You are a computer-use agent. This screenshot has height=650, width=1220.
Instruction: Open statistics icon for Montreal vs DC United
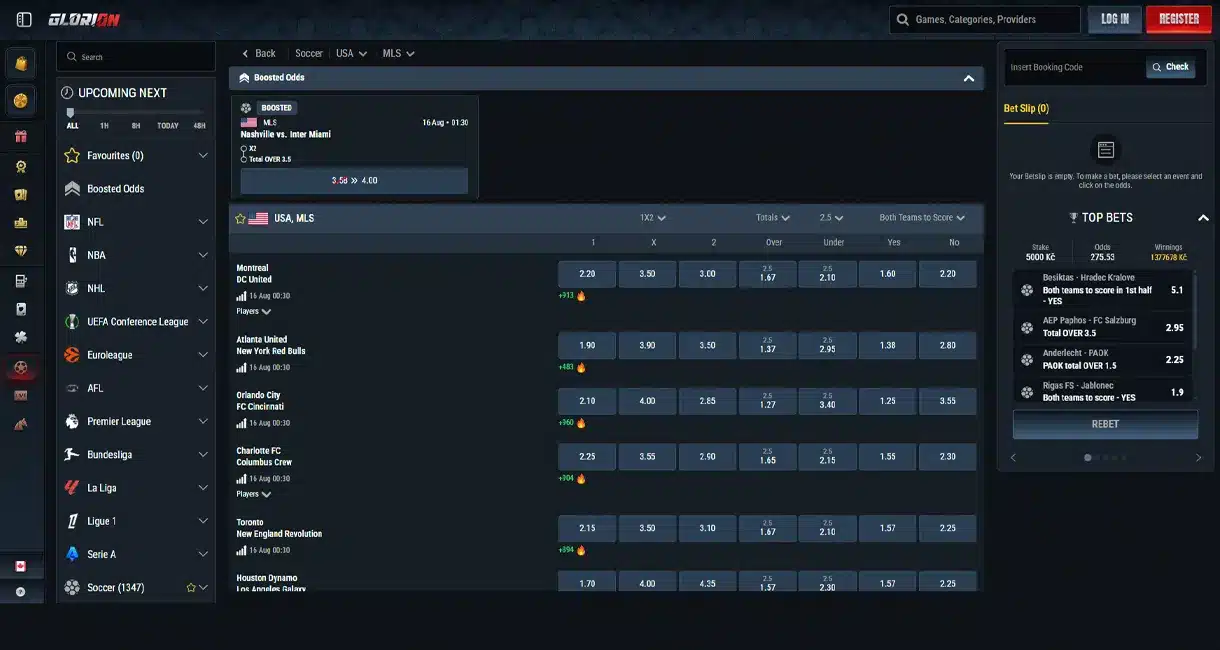(x=241, y=296)
